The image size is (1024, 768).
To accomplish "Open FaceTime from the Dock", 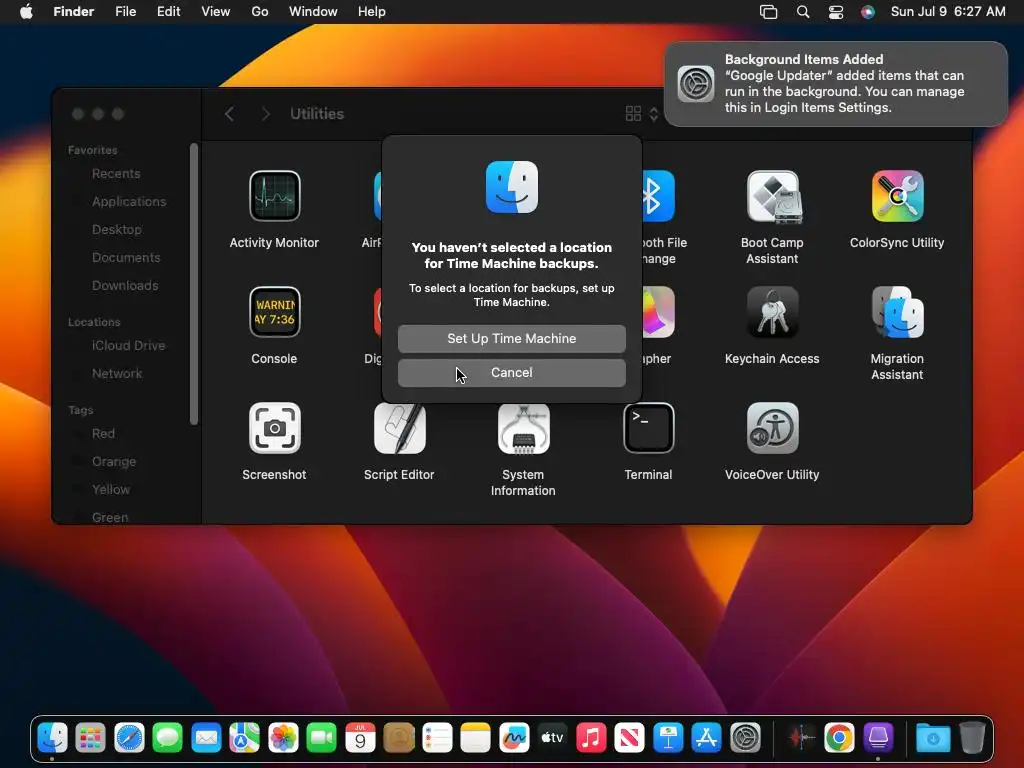I will click(321, 738).
